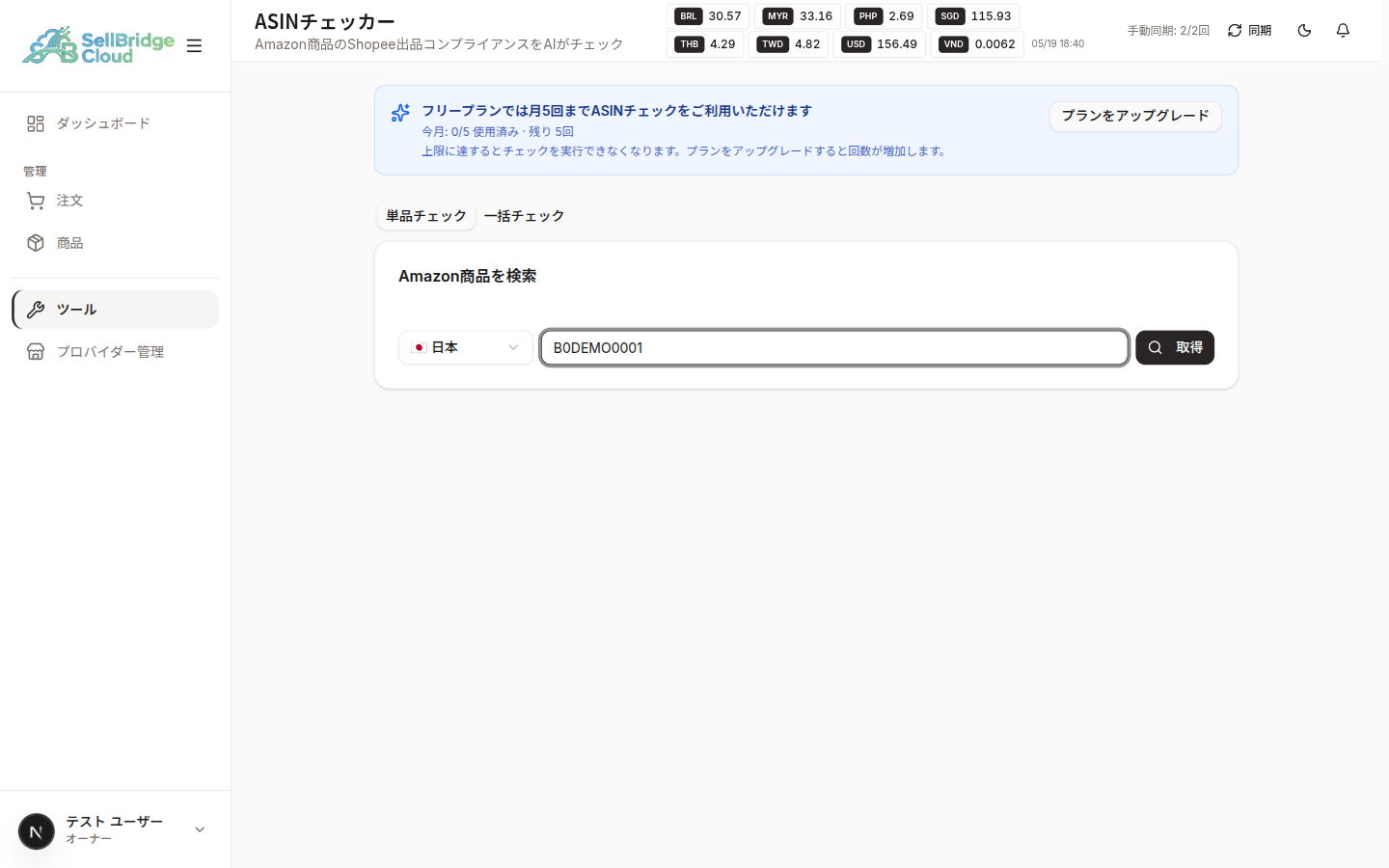
Task: Open notifications bell
Action: (1343, 31)
